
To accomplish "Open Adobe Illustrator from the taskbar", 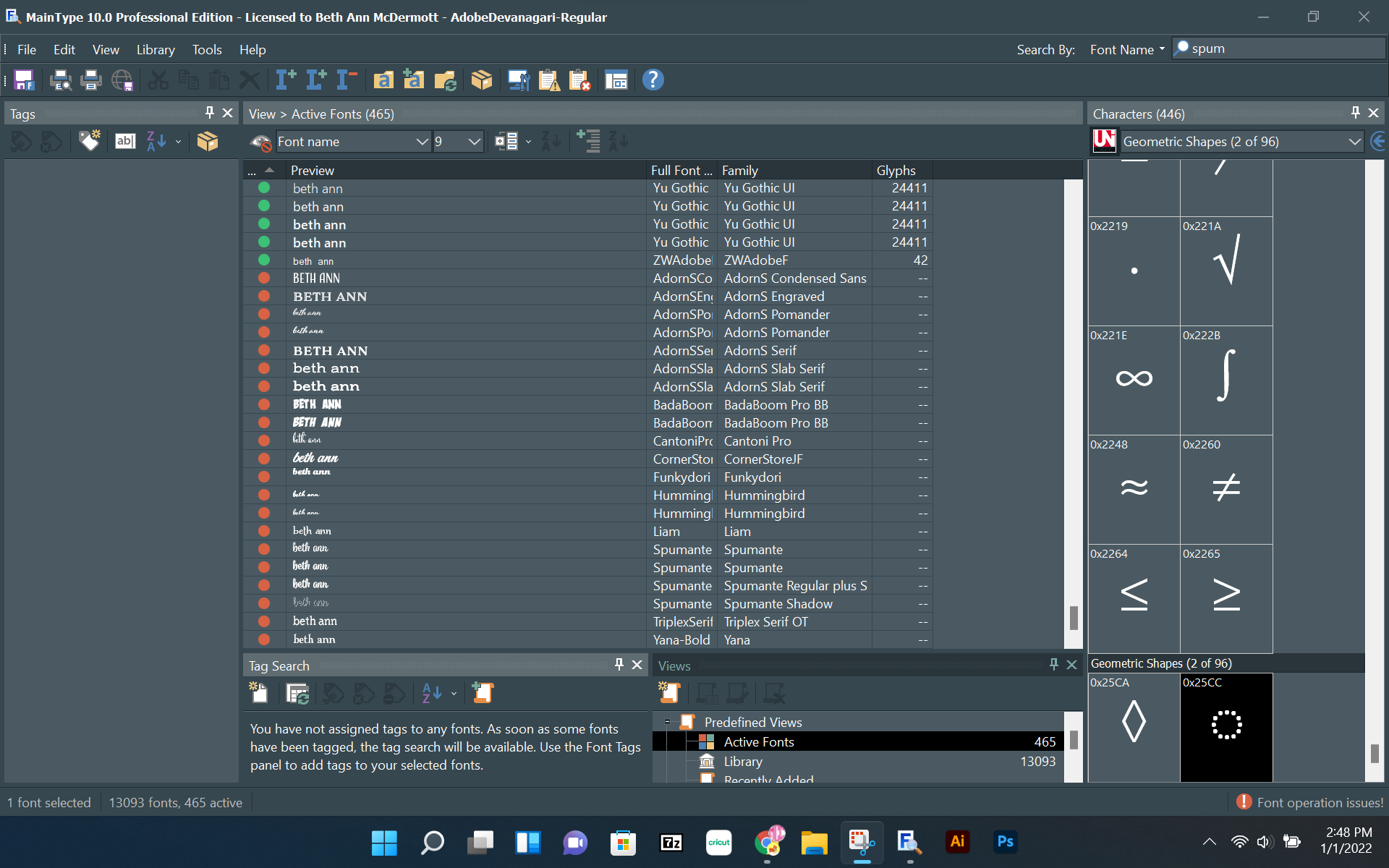I will coord(957,841).
